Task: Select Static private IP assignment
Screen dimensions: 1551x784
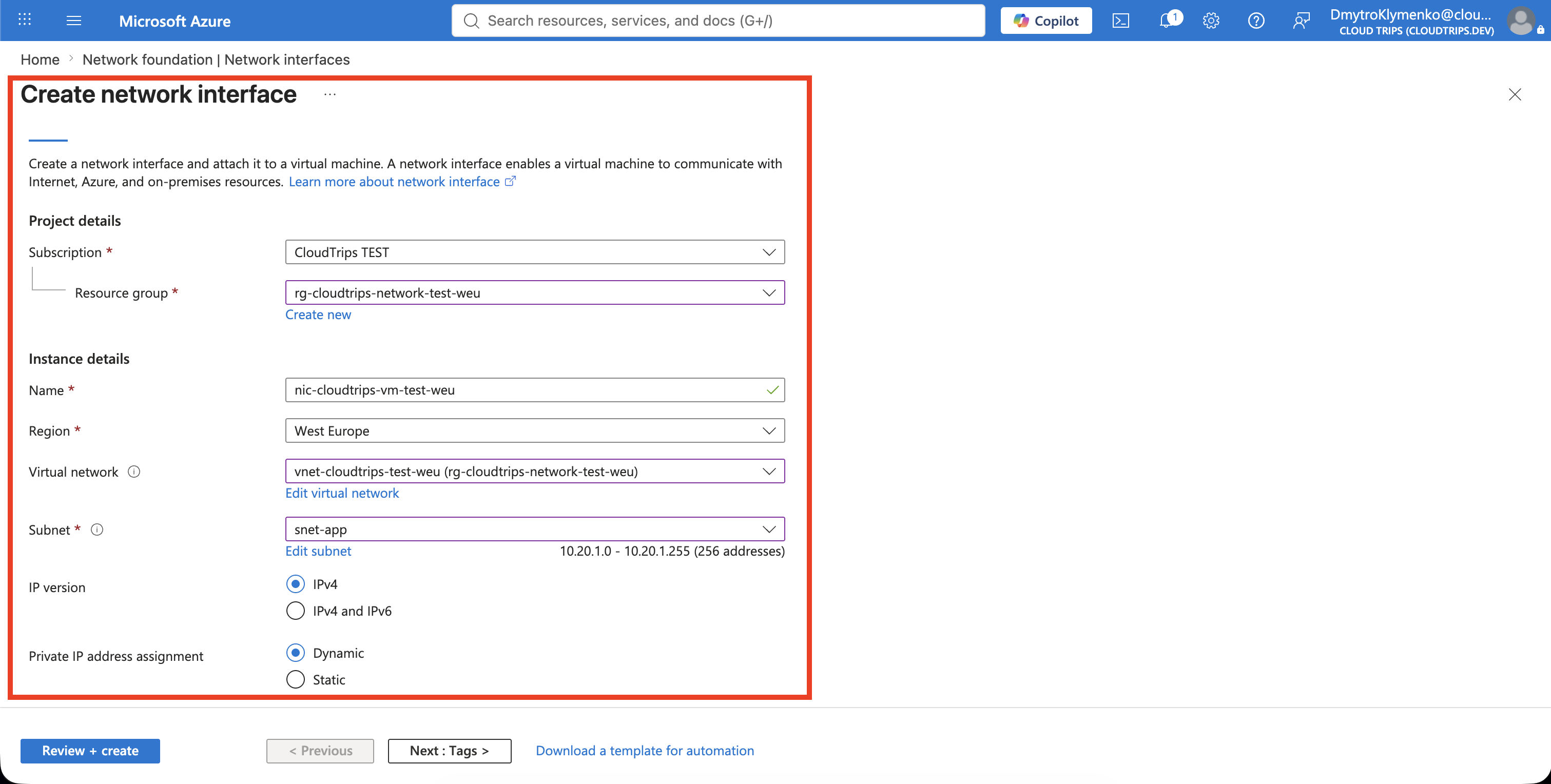Action: (x=295, y=679)
